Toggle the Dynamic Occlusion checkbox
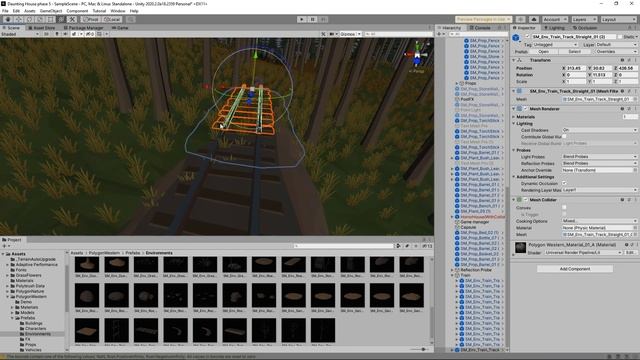Viewport: 640px width, 360px height. click(564, 183)
